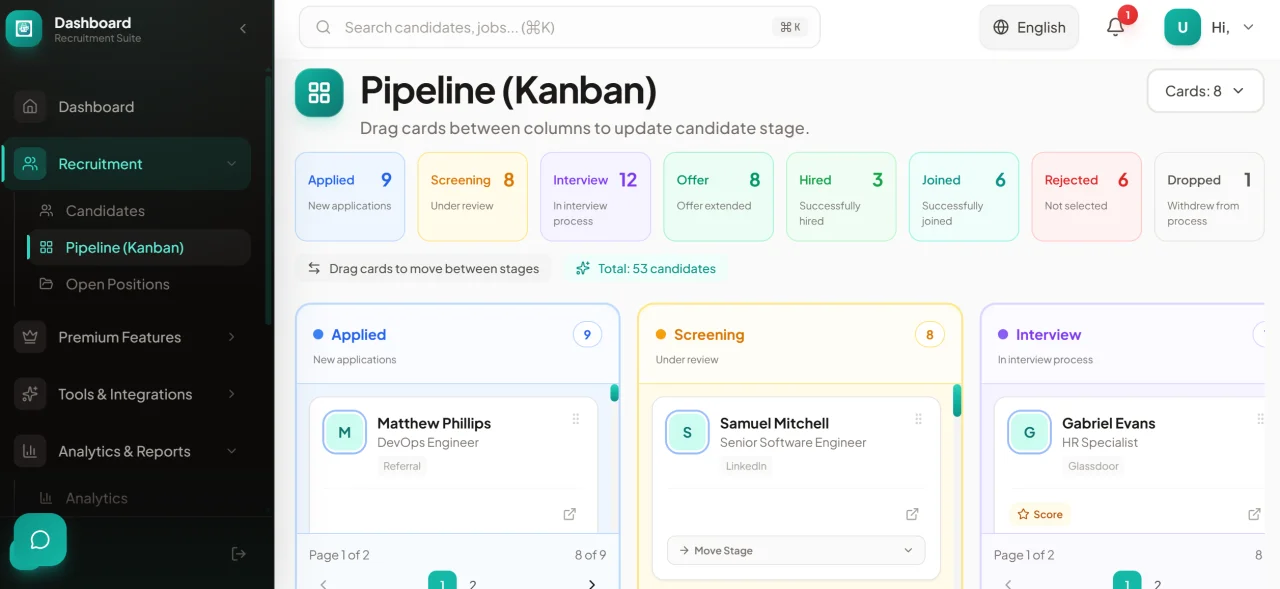The image size is (1280, 589).
Task: Open notifications via the bell icon
Action: 1116,28
